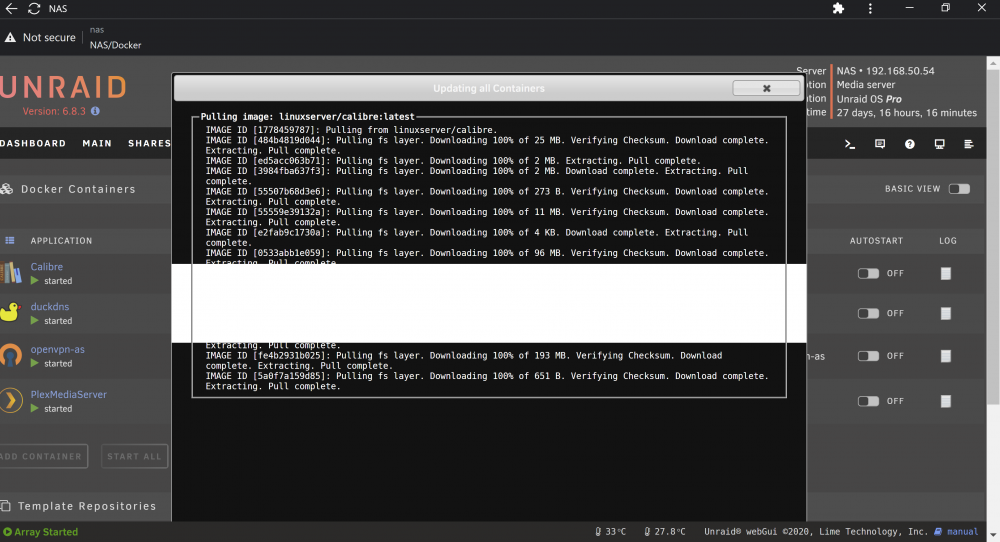The width and height of the screenshot is (1000, 542).
Task: Open the Shares tab
Action: [x=149, y=143]
